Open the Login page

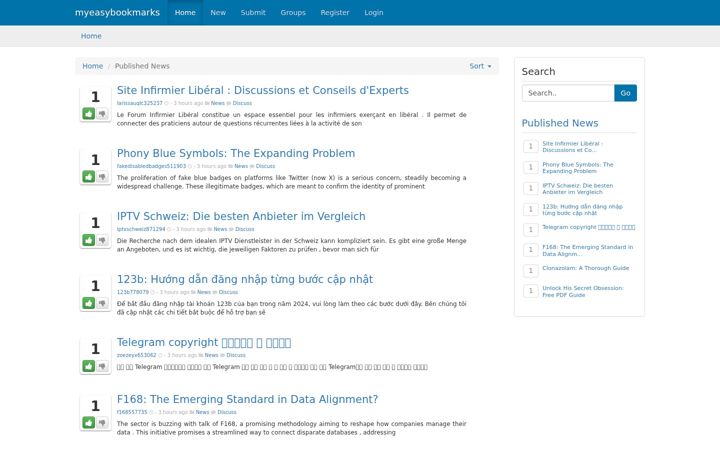tap(374, 12)
